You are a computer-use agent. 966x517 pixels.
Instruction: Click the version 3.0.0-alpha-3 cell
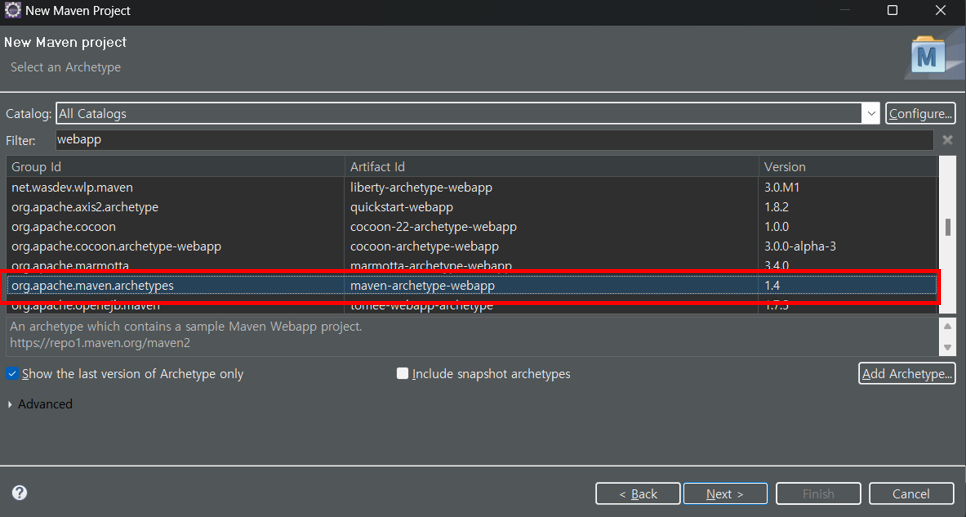click(x=800, y=246)
